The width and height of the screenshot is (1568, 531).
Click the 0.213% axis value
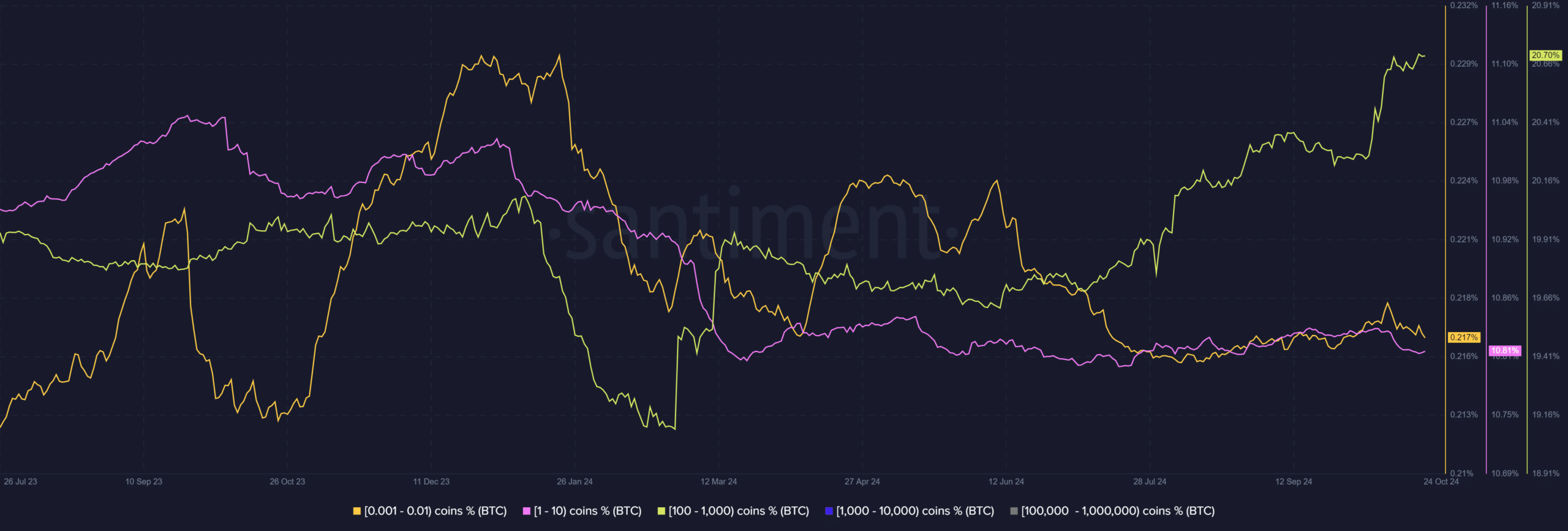click(x=1464, y=415)
